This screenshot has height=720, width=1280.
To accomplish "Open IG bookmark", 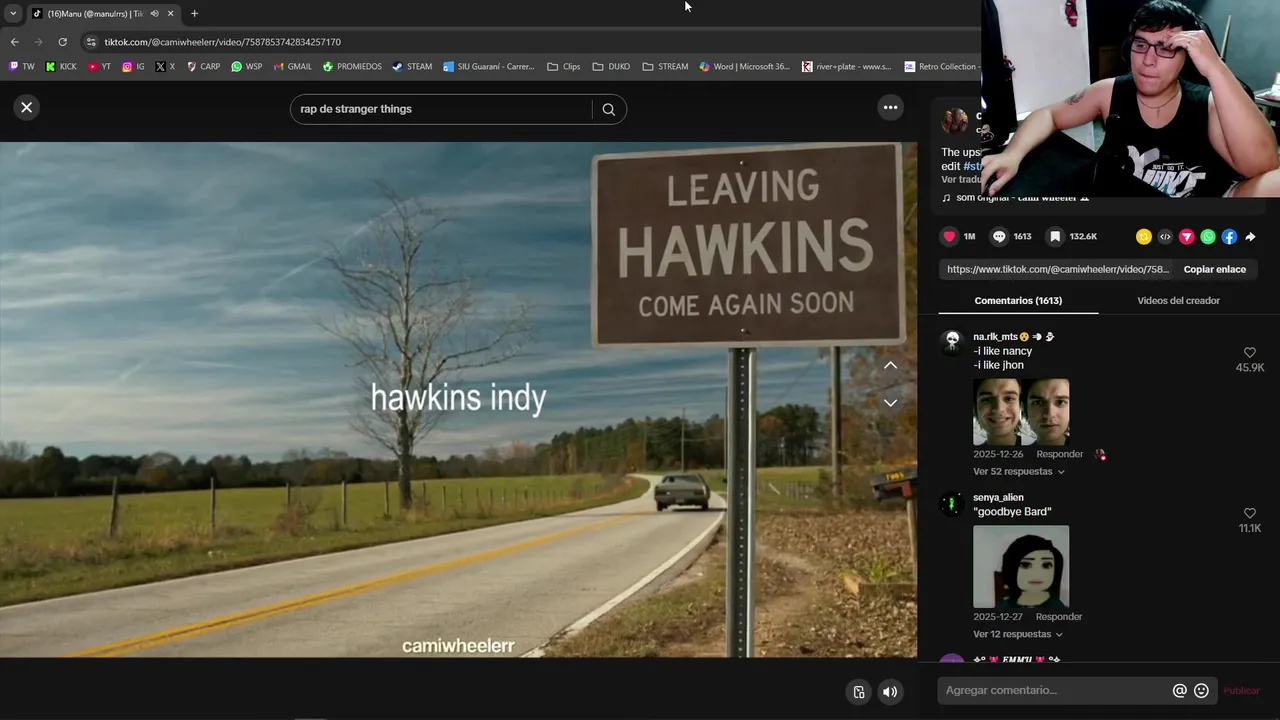I will coord(133,67).
